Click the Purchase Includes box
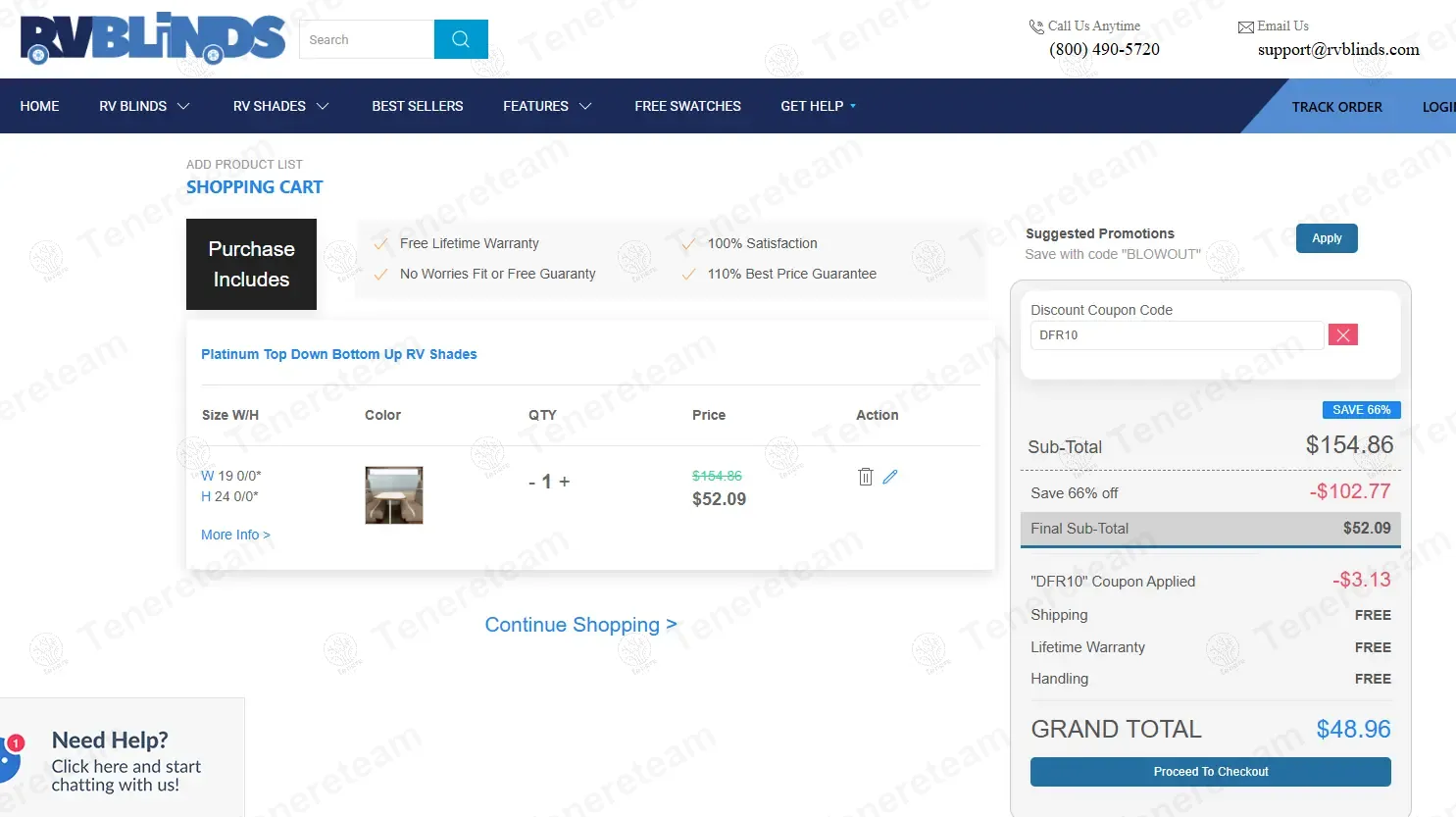The height and width of the screenshot is (817, 1456). (251, 264)
